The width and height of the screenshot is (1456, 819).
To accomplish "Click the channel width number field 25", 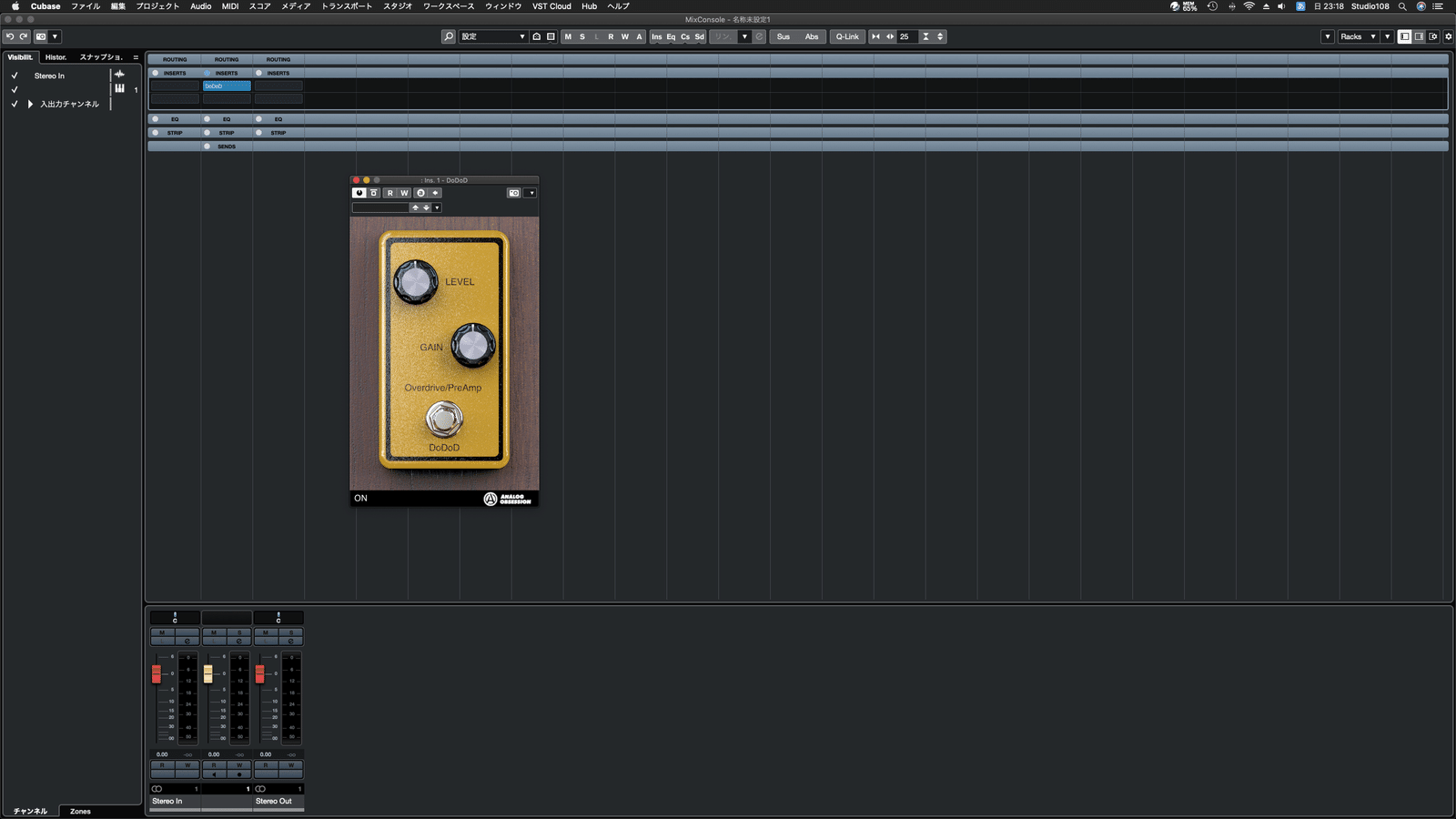I will pyautogui.click(x=907, y=36).
